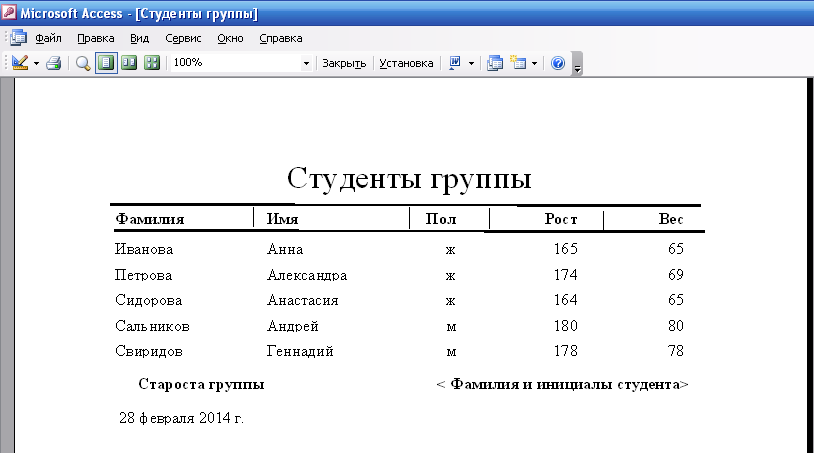
Task: Click the surname Сидорова
Action: click(148, 300)
